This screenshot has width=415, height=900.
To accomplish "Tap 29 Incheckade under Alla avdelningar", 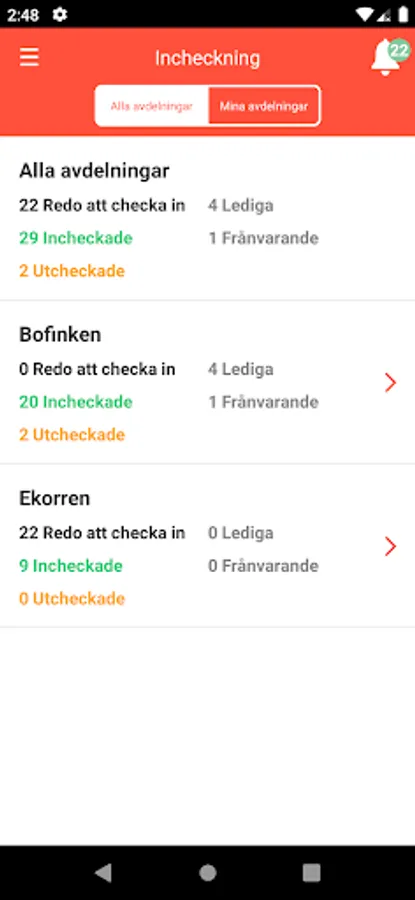I will pos(76,238).
